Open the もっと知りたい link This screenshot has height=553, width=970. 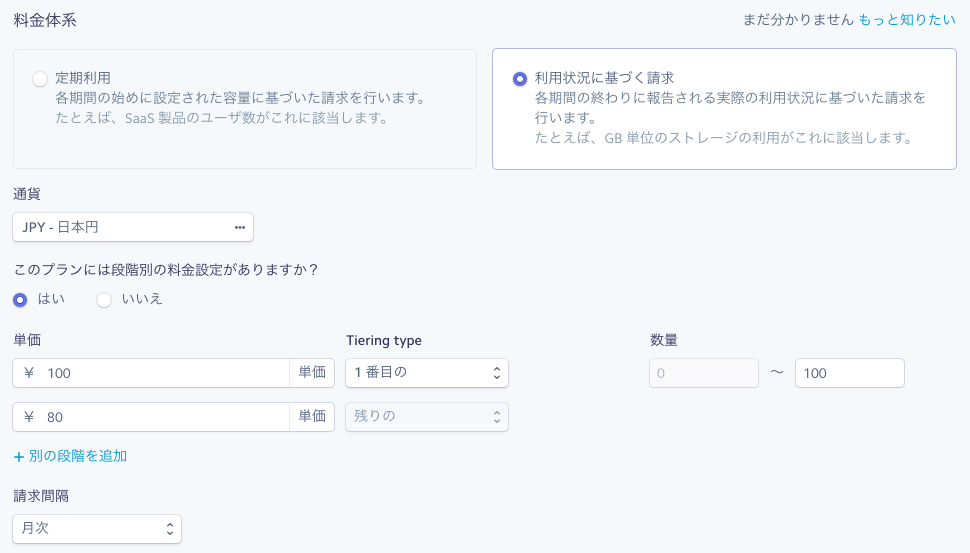[907, 20]
